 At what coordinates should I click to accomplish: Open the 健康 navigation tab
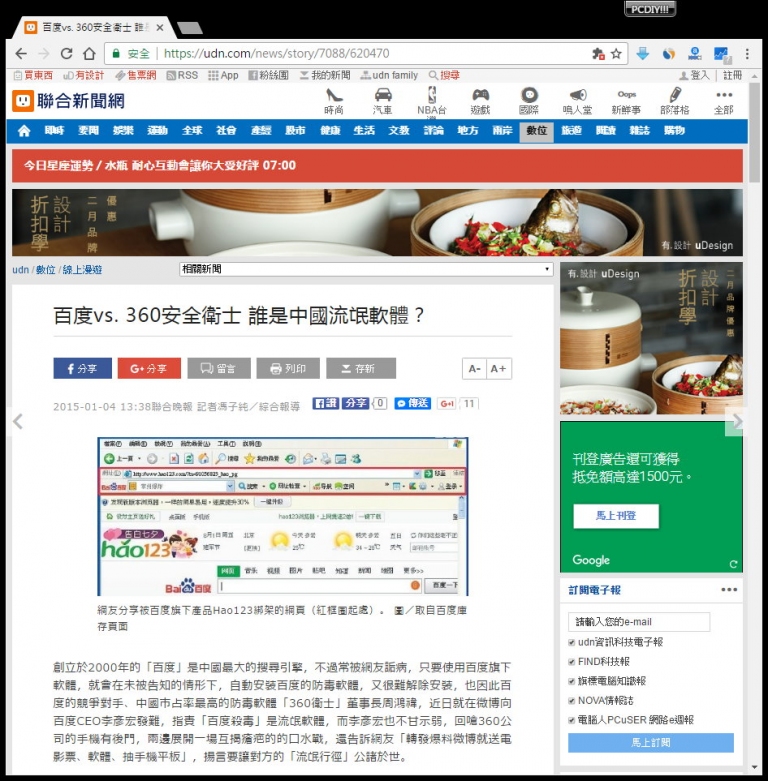[330, 130]
